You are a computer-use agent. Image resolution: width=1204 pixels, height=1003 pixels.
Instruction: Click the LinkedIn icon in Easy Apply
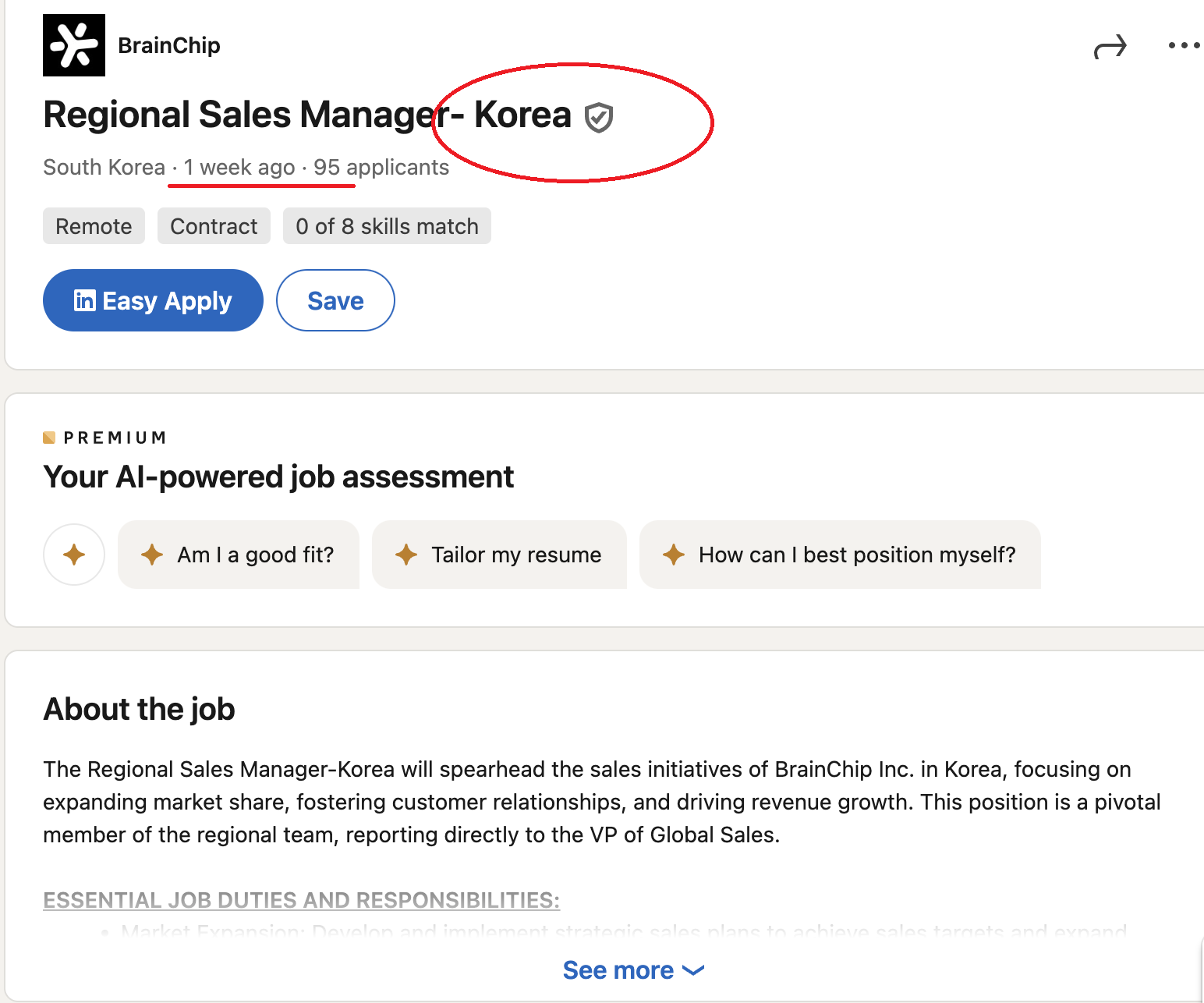pyautogui.click(x=85, y=300)
